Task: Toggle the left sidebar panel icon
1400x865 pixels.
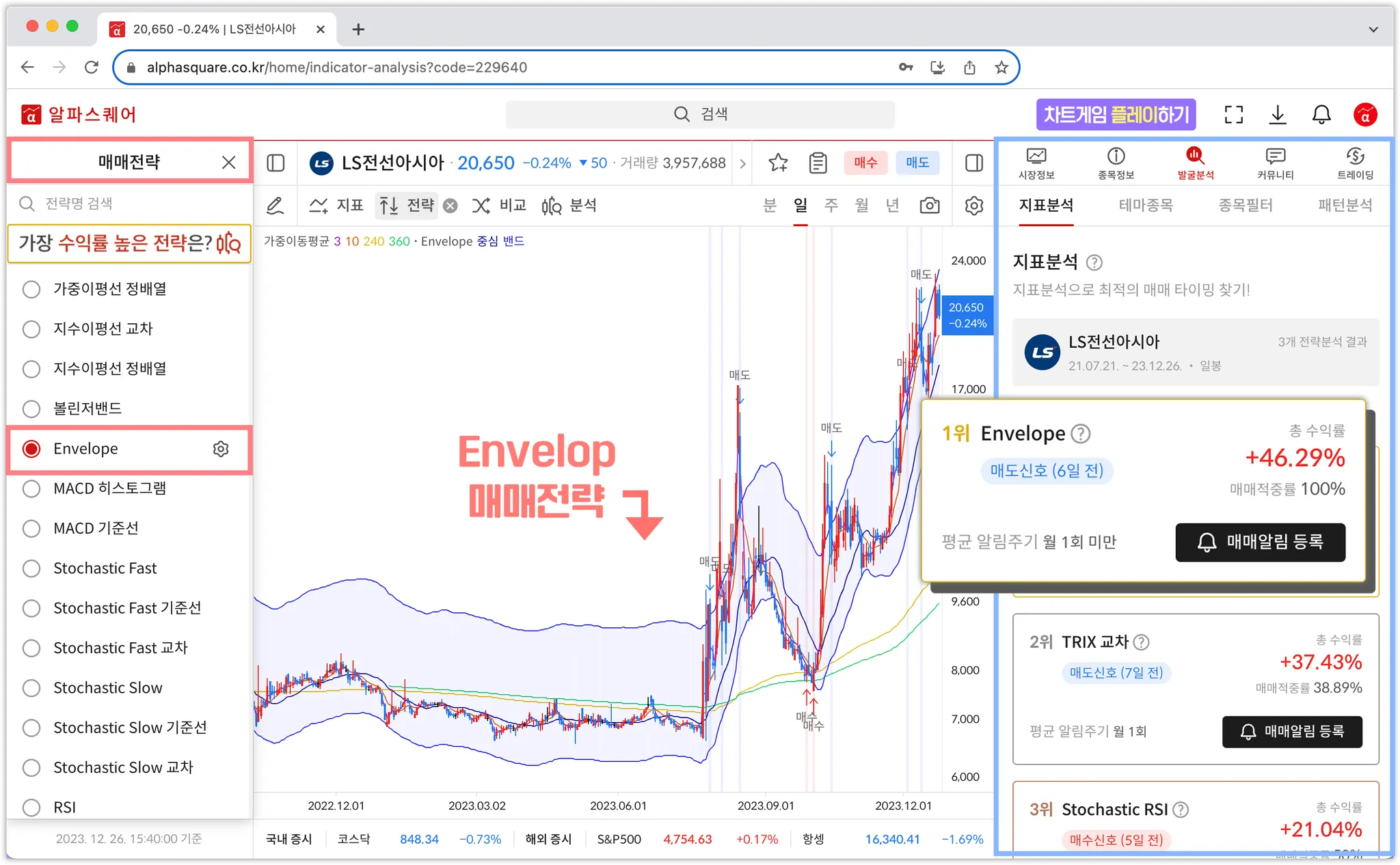Action: (275, 163)
